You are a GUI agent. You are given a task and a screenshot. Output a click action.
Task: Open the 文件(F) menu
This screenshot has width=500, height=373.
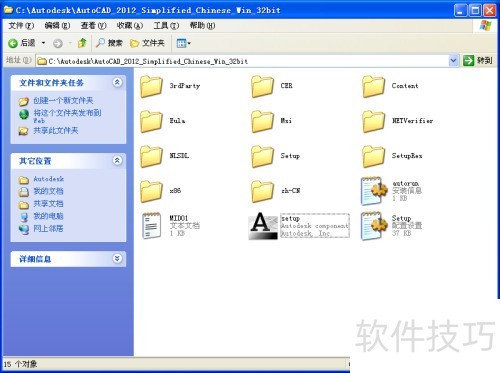coord(21,26)
